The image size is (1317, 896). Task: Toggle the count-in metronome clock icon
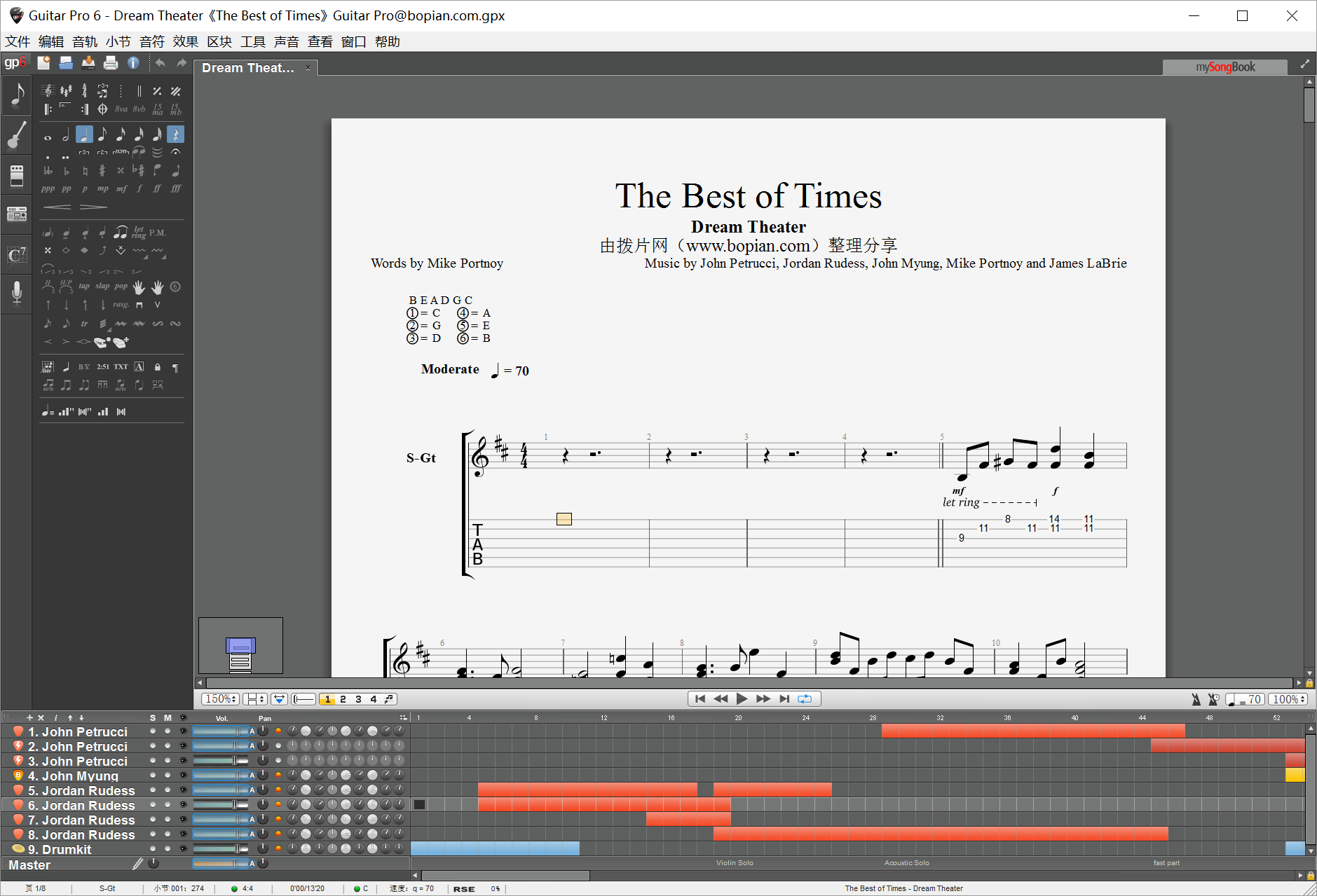[x=1213, y=699]
